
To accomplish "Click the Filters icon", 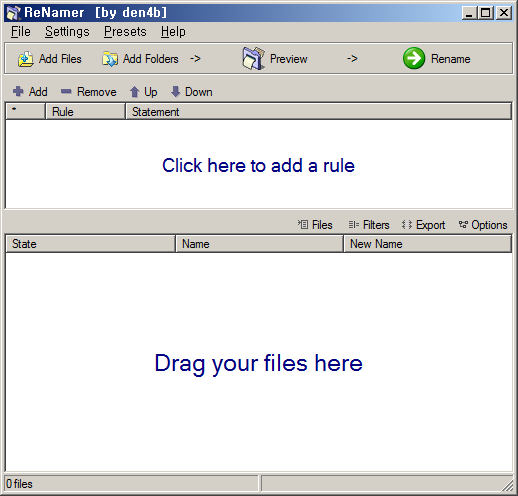I will coord(354,225).
